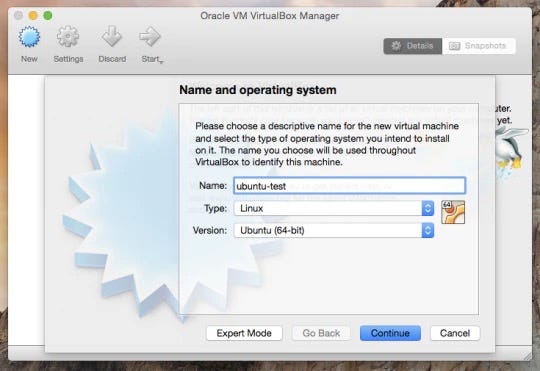The width and height of the screenshot is (540, 371).
Task: Click the yellow minimize window button
Action: pos(33,16)
